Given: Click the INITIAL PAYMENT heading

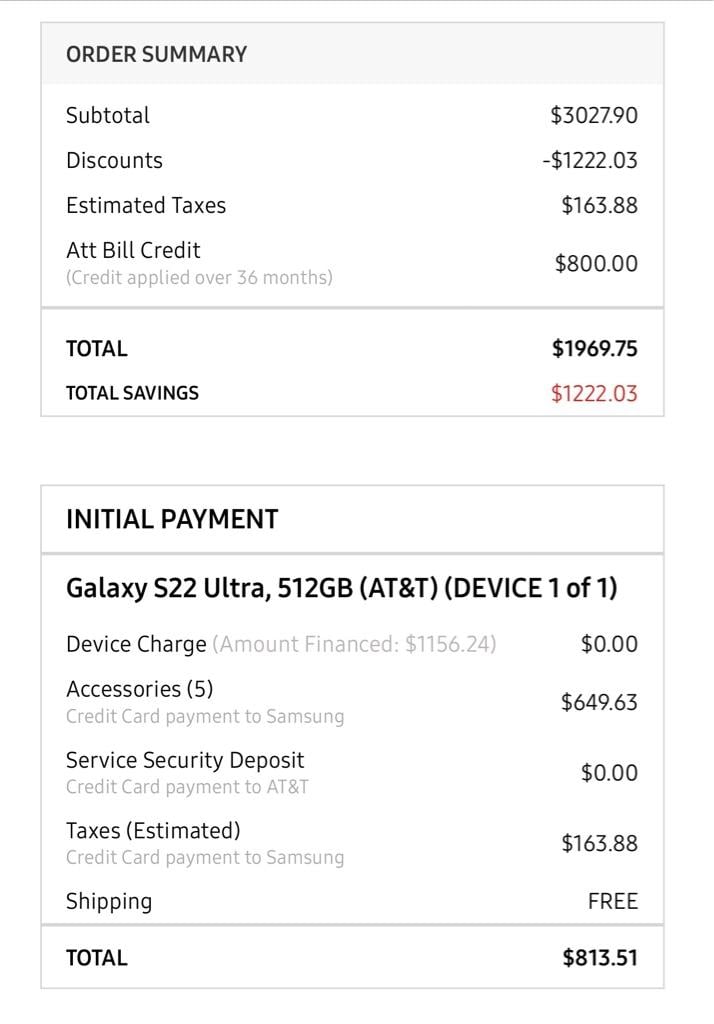Looking at the screenshot, I should 172,519.
